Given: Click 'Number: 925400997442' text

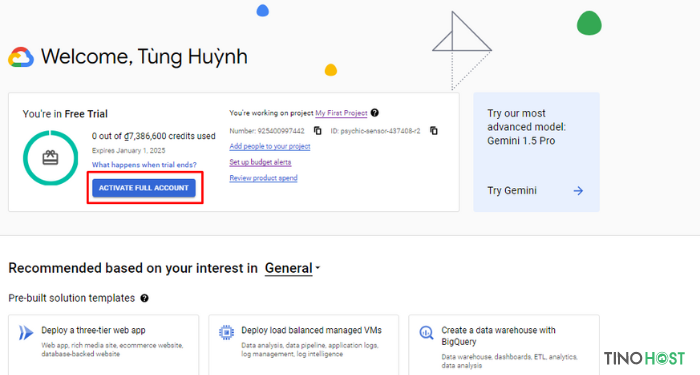Looking at the screenshot, I should click(267, 131).
